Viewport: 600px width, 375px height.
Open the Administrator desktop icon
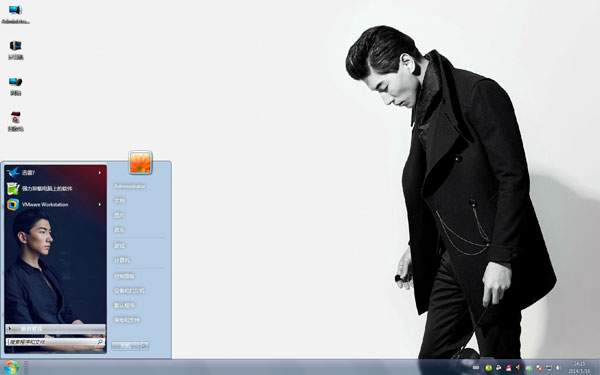click(x=15, y=15)
